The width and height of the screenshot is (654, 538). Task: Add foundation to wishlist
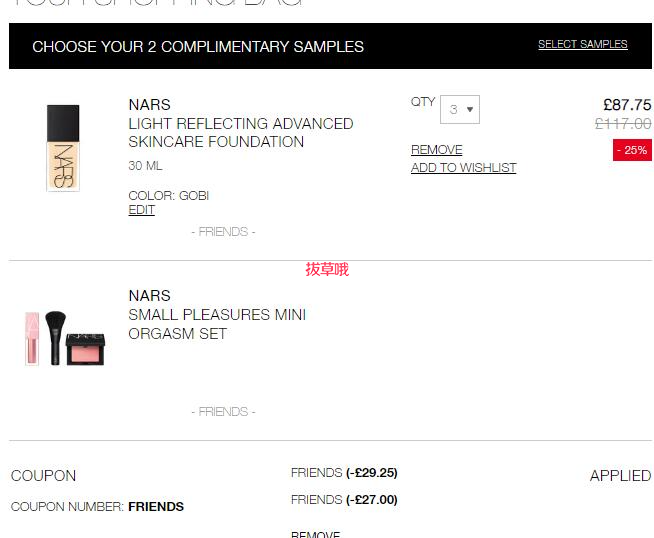[463, 168]
